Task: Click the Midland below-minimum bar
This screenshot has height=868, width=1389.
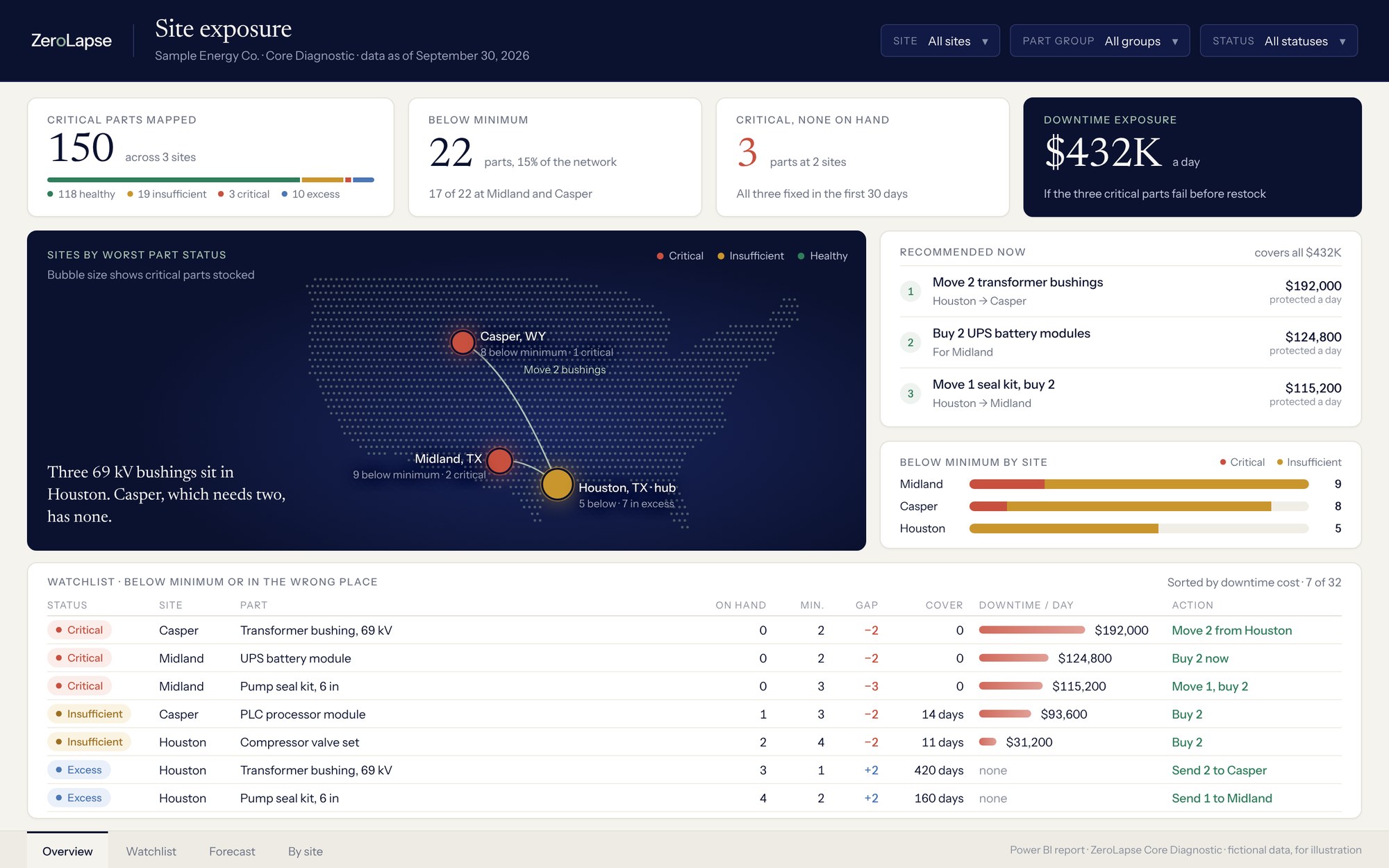Action: (x=1139, y=484)
